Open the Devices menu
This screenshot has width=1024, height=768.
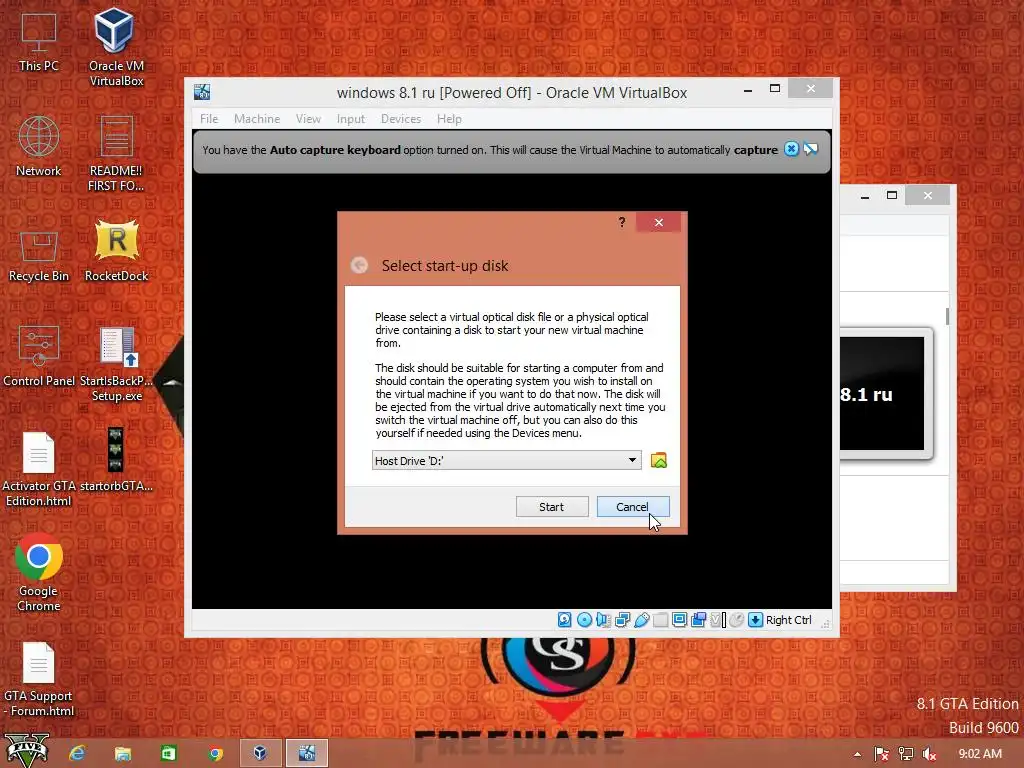pos(401,119)
